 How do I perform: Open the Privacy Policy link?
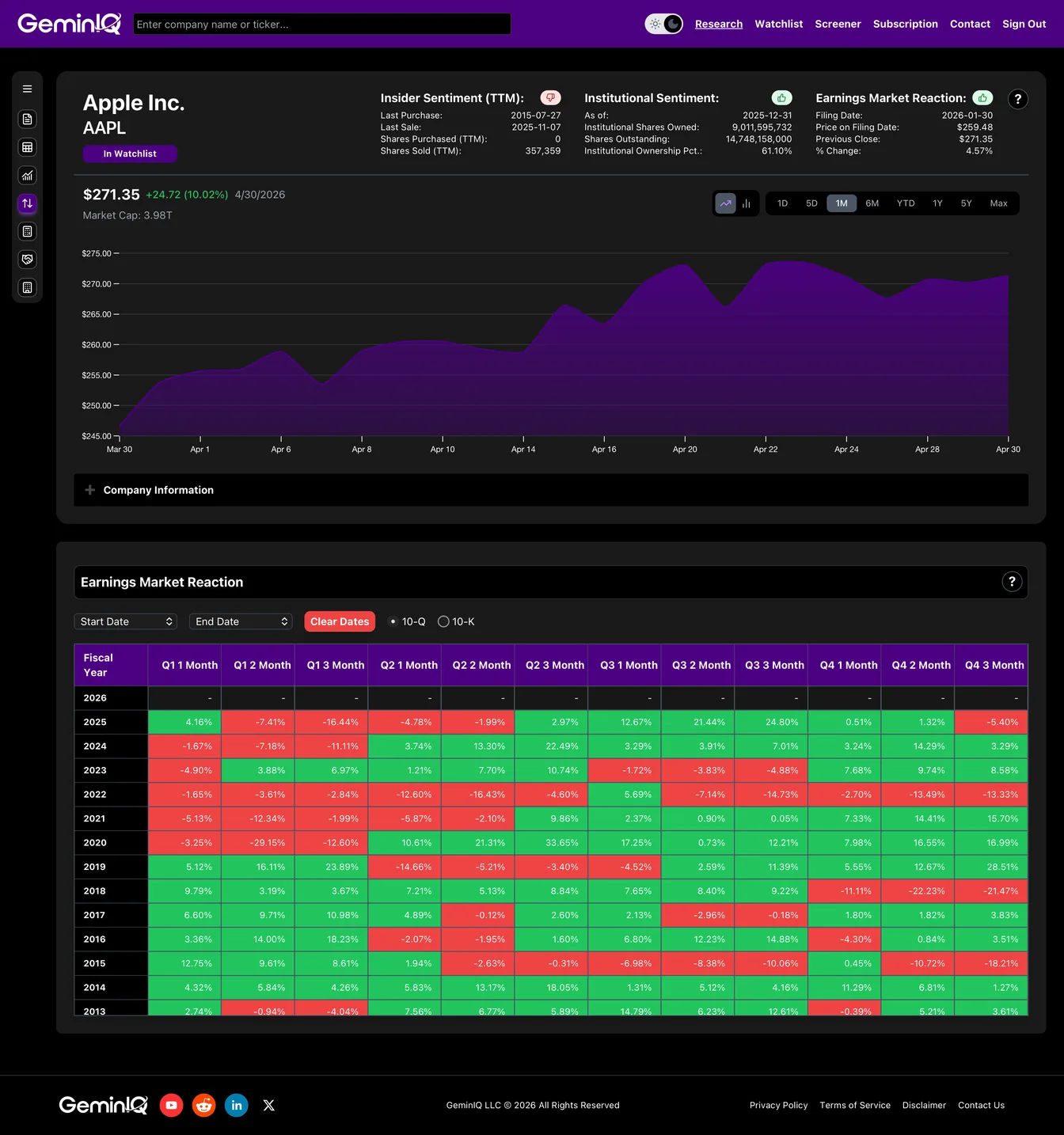click(779, 1105)
